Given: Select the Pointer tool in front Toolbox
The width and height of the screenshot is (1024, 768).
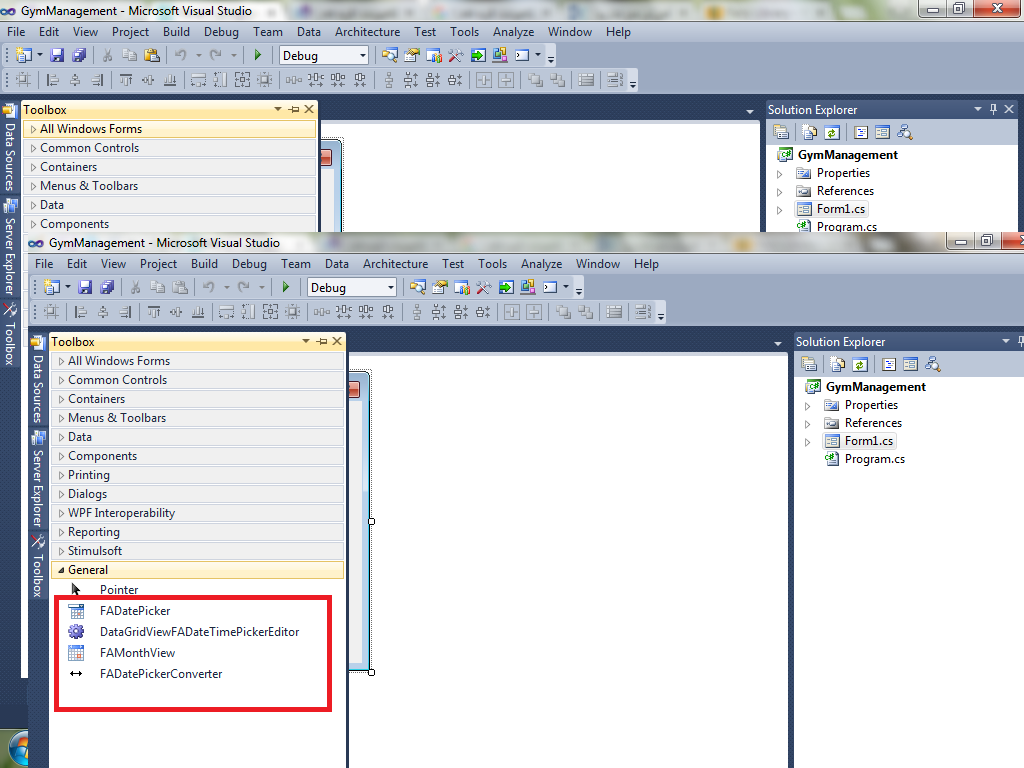Looking at the screenshot, I should click(119, 590).
